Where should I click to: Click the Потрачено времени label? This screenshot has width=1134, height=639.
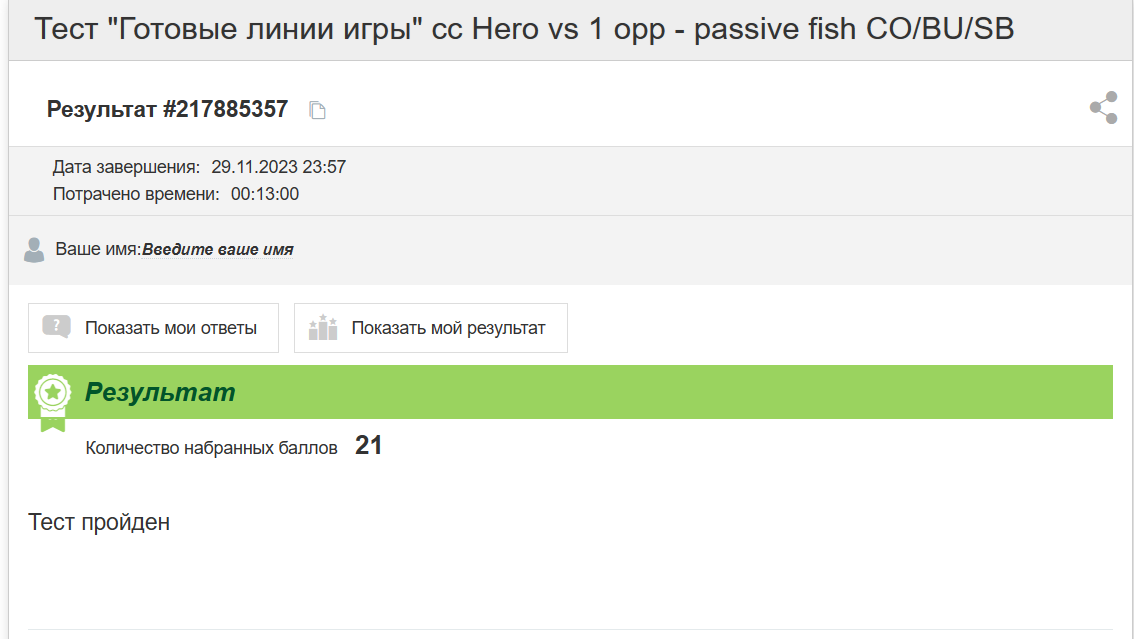click(136, 194)
